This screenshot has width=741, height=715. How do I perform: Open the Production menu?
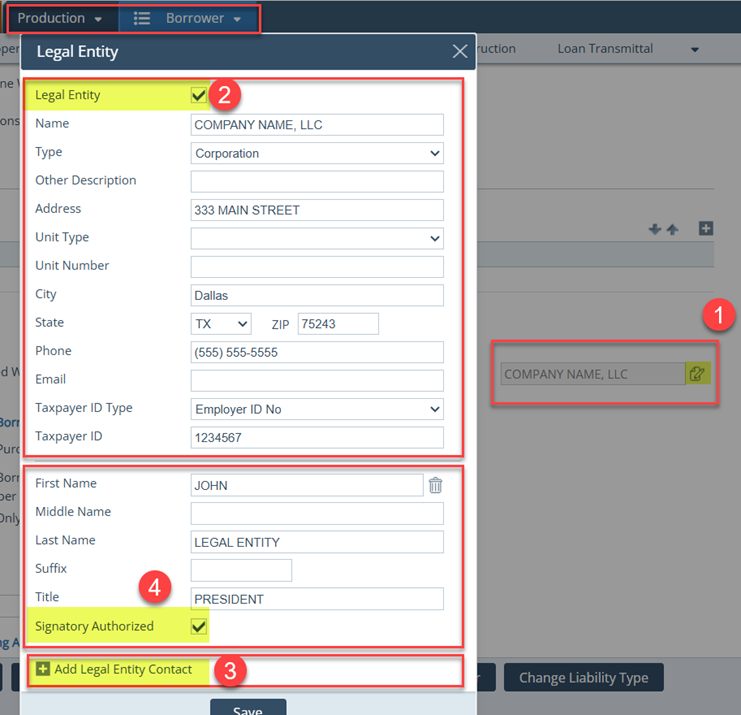(x=59, y=19)
